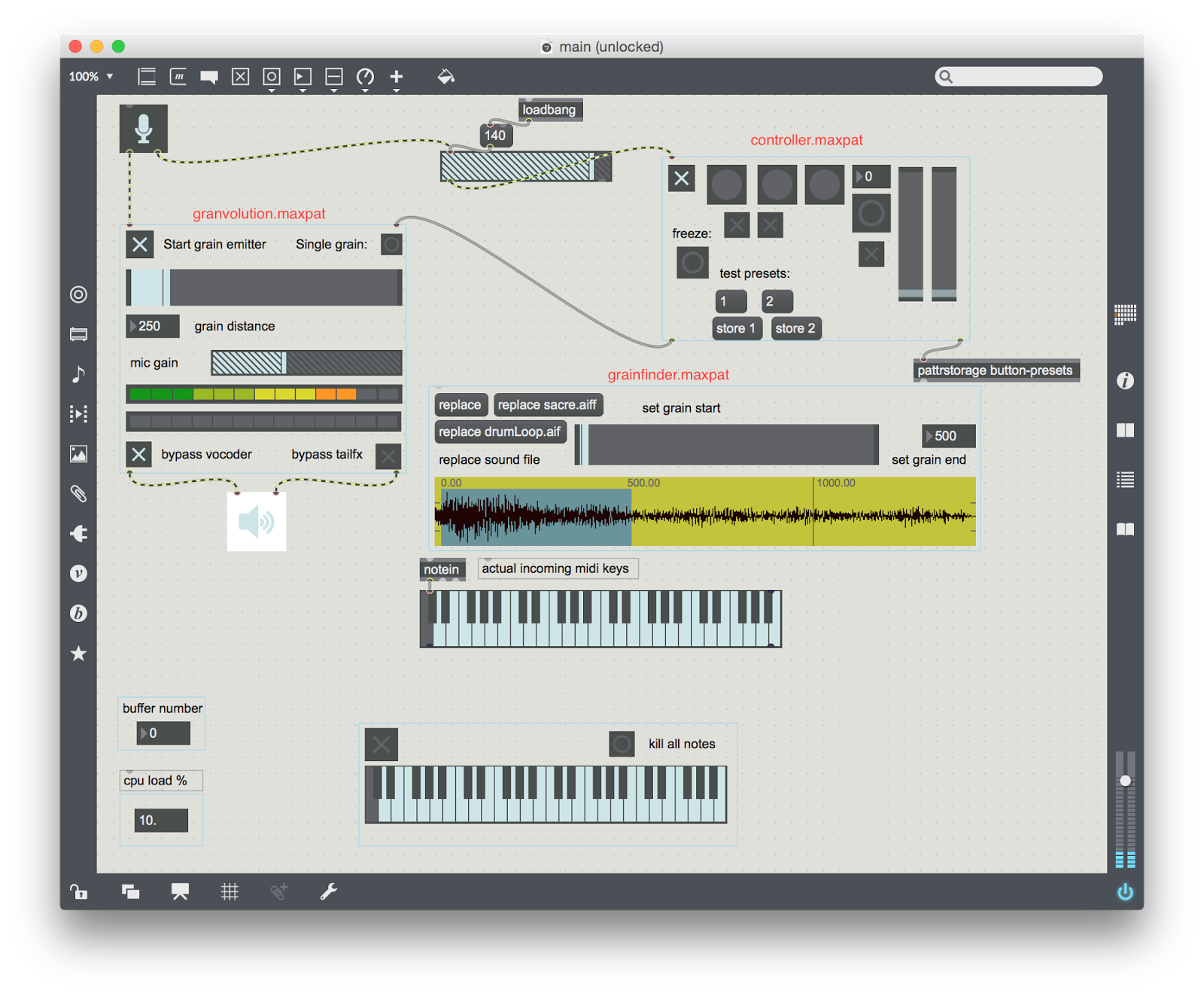Recall test preset 1
The width and height of the screenshot is (1204, 996).
731,301
